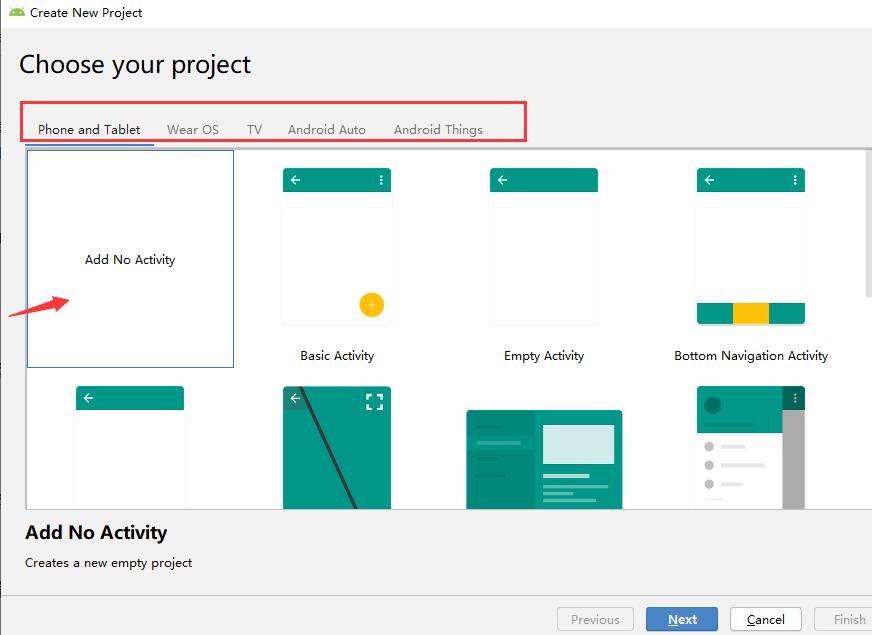This screenshot has width=872, height=635.
Task: Click the Previous button
Action: tap(595, 619)
